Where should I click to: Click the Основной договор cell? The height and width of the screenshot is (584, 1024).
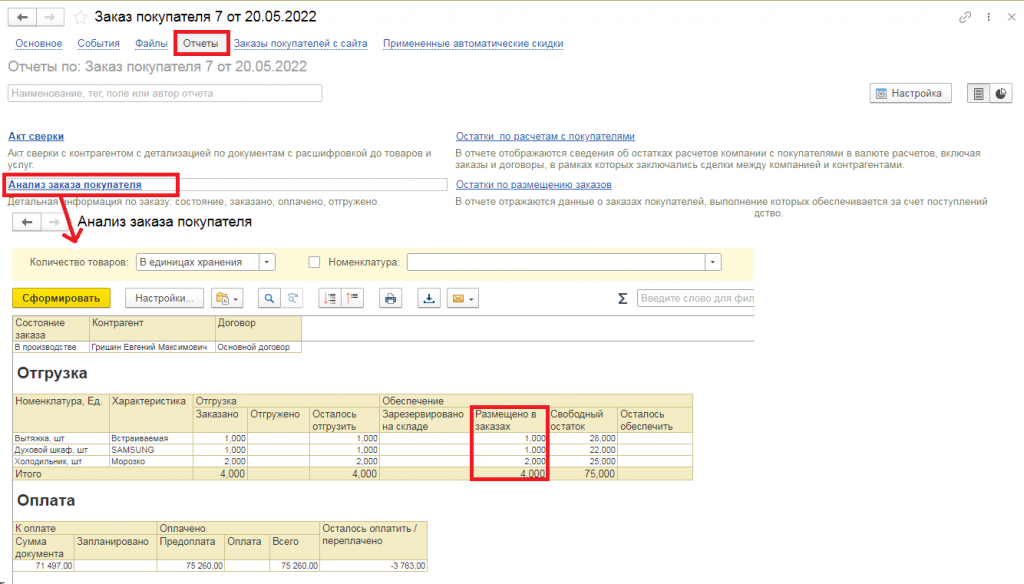click(x=258, y=347)
